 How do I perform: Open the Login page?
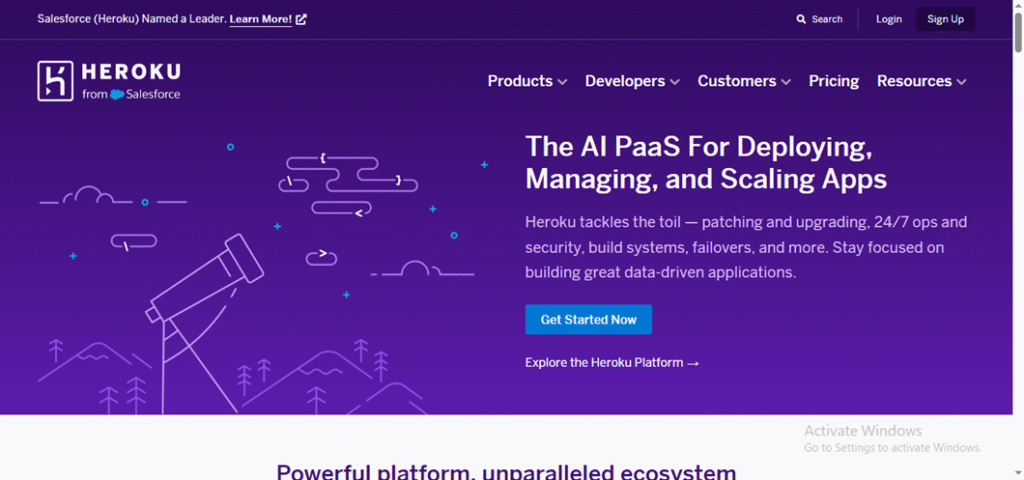pos(889,19)
